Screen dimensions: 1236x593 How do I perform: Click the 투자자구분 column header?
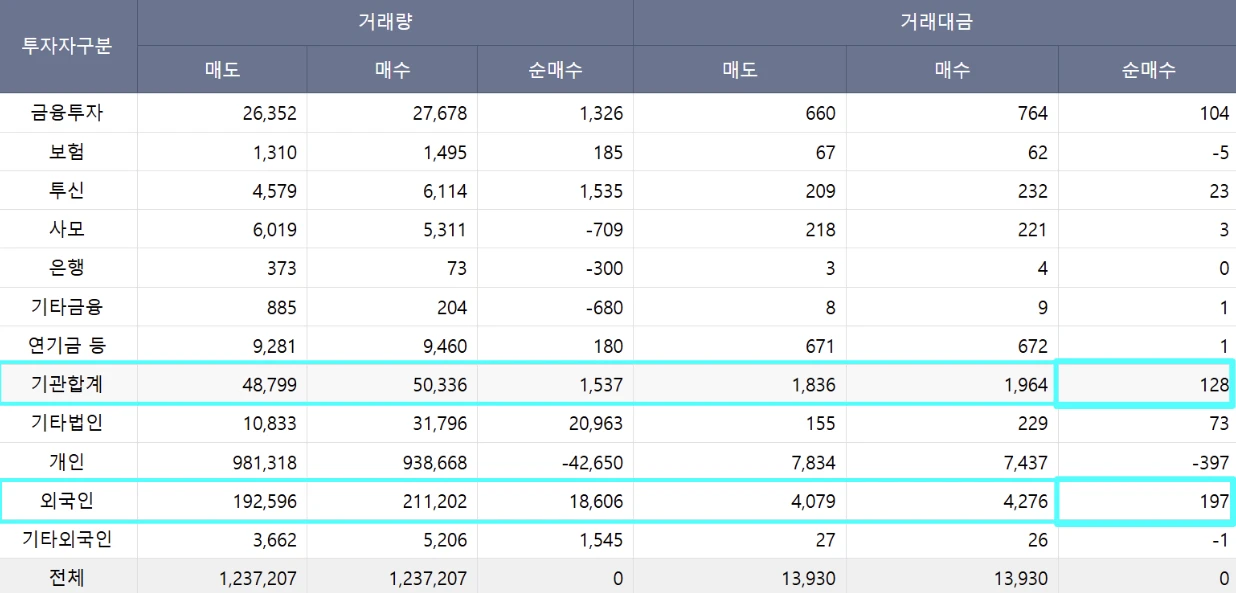pyautogui.click(x=67, y=46)
